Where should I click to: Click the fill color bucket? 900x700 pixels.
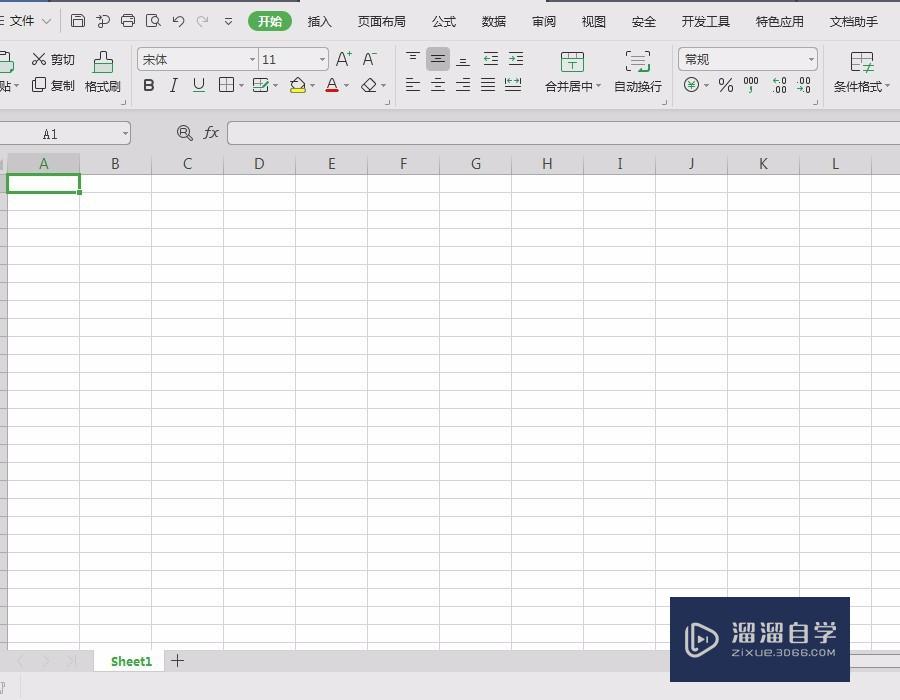point(297,85)
